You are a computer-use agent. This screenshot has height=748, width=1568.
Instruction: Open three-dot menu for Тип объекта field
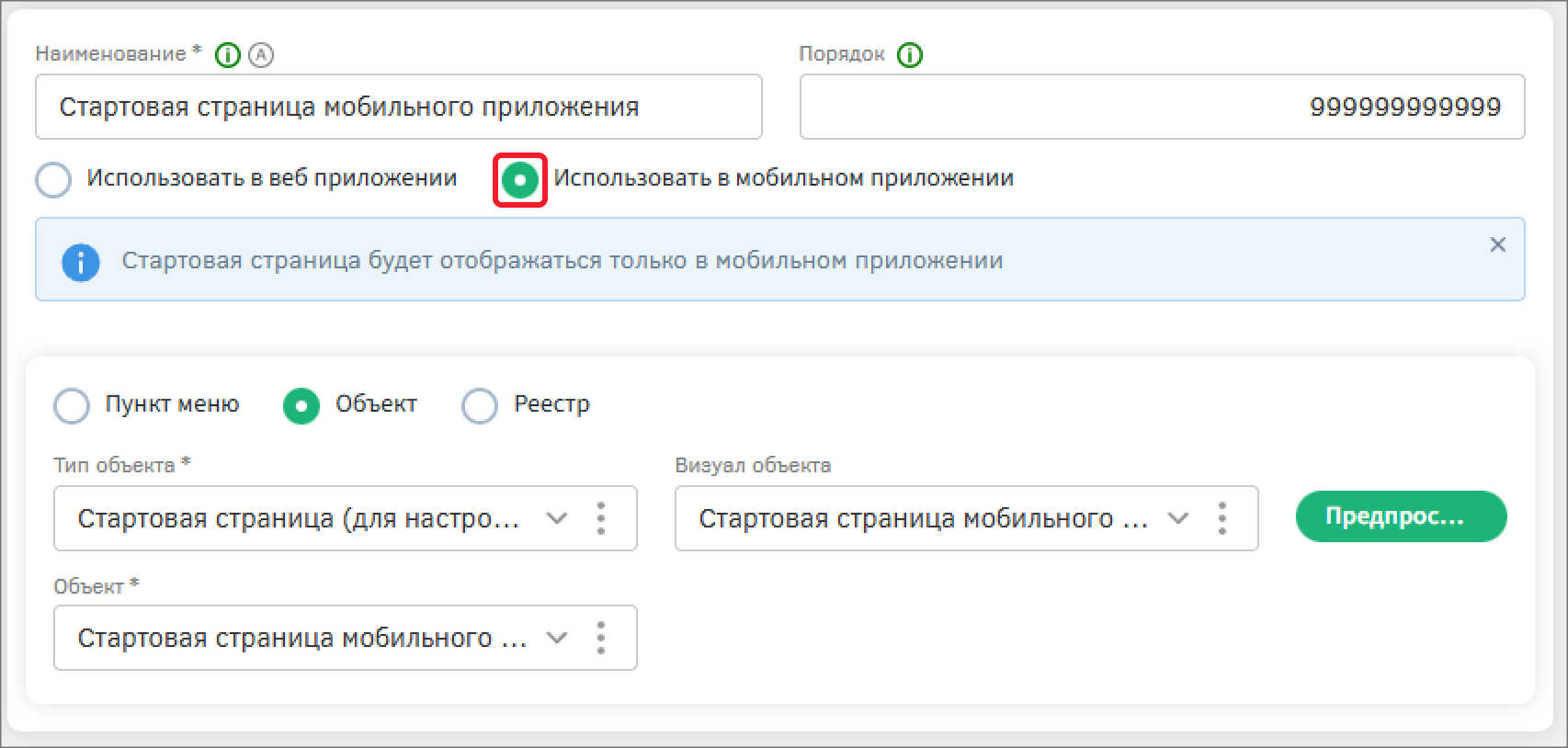click(x=601, y=518)
